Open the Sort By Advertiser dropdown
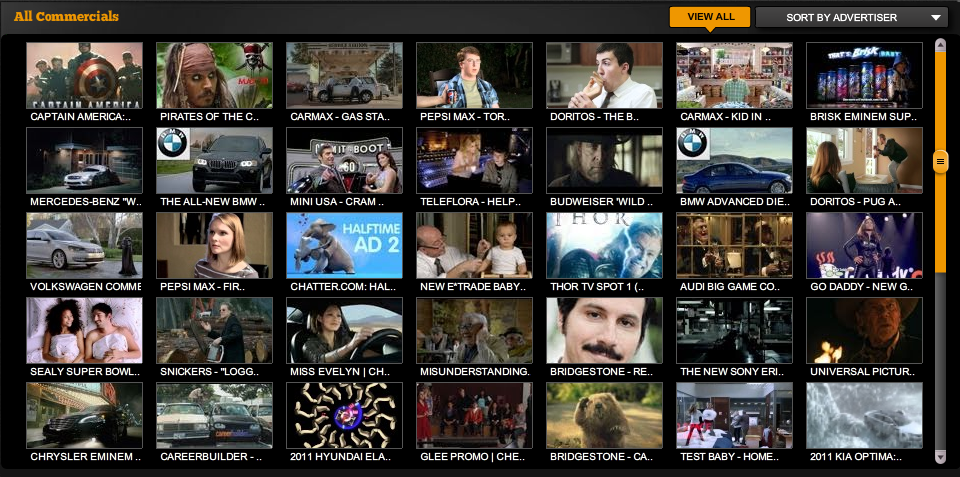 point(852,17)
